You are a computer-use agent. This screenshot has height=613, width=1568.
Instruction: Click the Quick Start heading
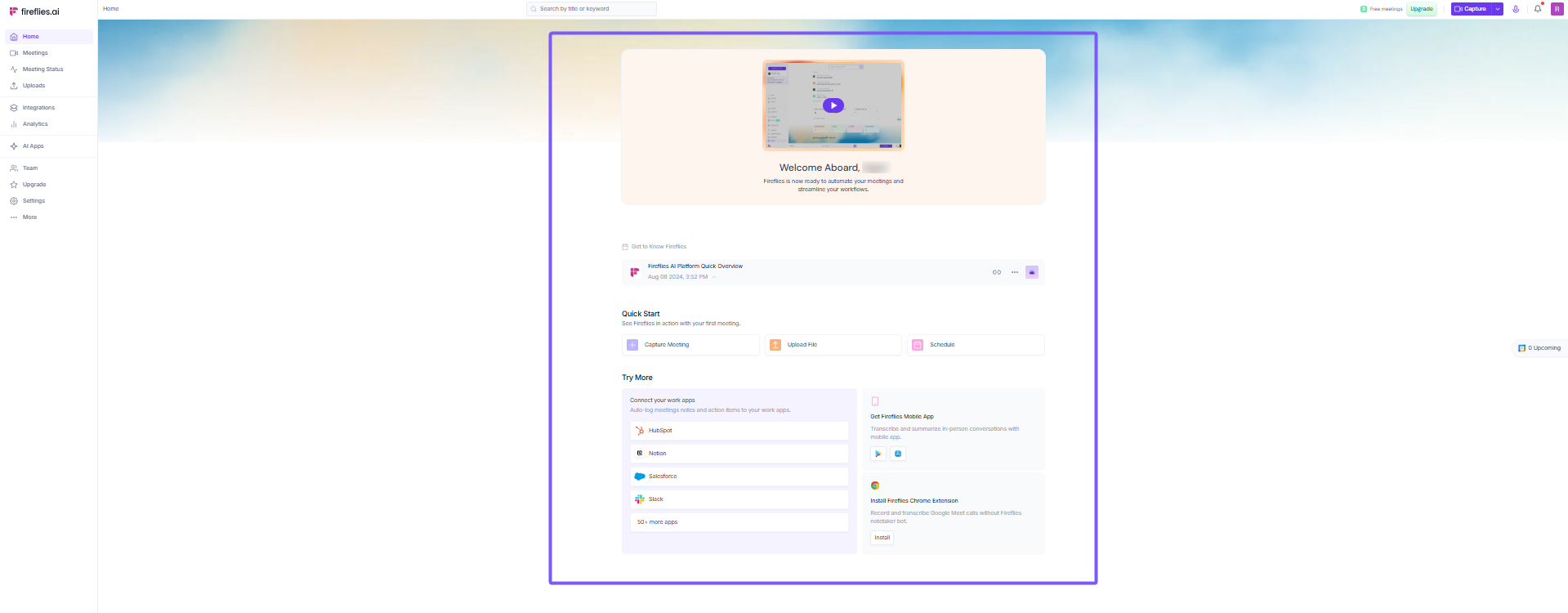tap(641, 314)
